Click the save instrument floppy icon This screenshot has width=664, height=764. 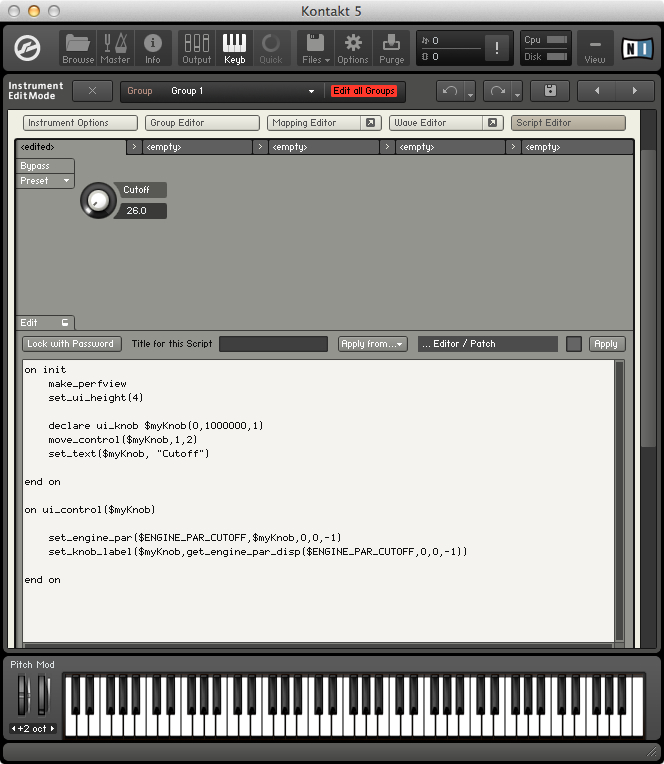tap(550, 91)
